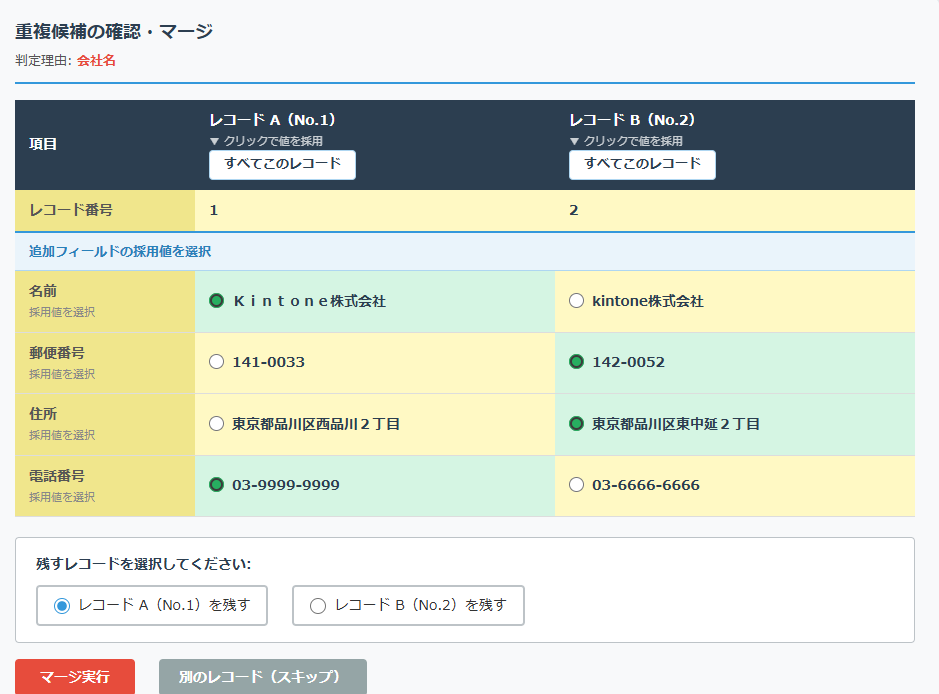Click すべてこのレコード button under Record B
This screenshot has height=694, width=939.
642,165
